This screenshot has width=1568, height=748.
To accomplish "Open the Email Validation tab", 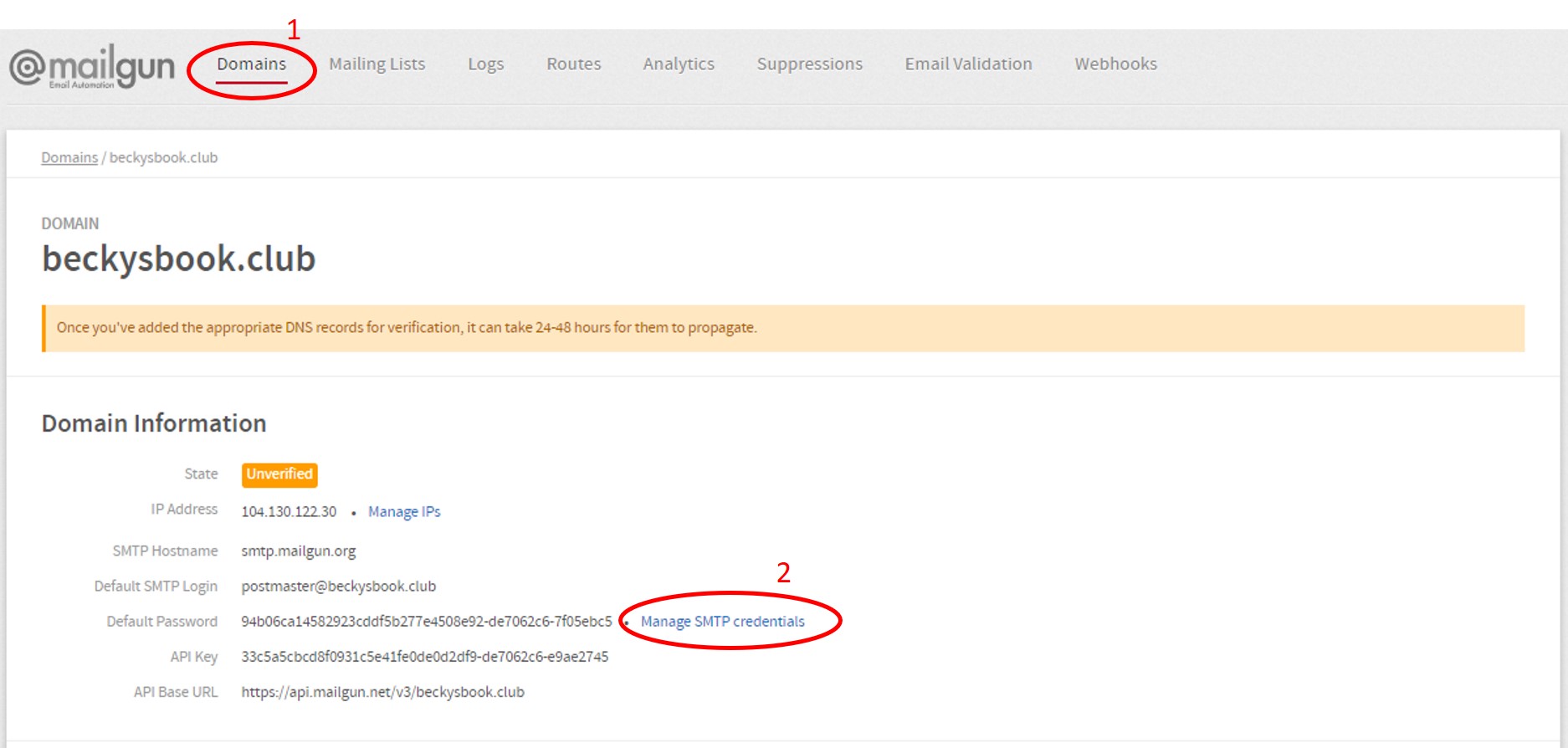I will click(969, 64).
